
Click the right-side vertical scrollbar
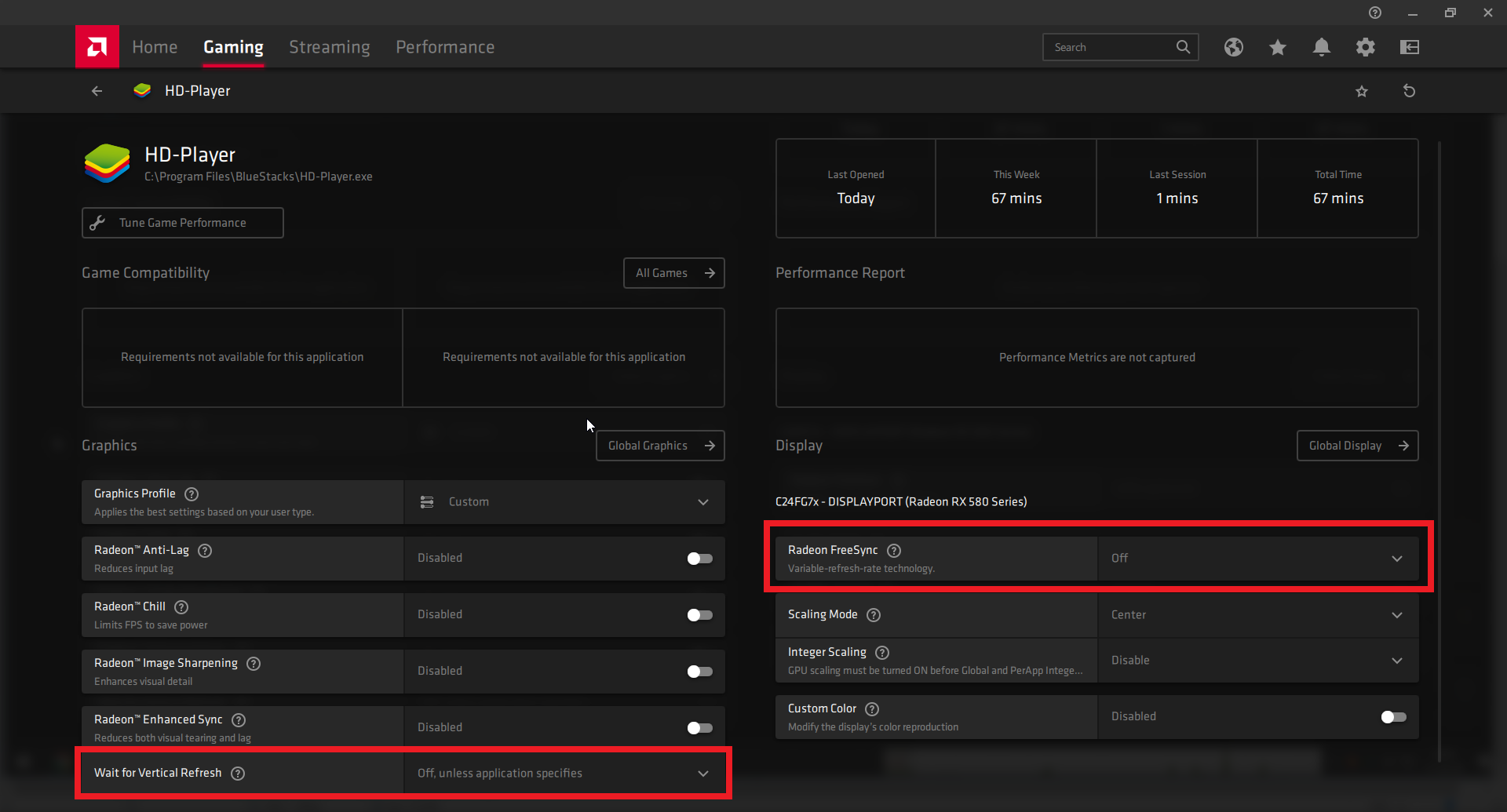pyautogui.click(x=1439, y=451)
